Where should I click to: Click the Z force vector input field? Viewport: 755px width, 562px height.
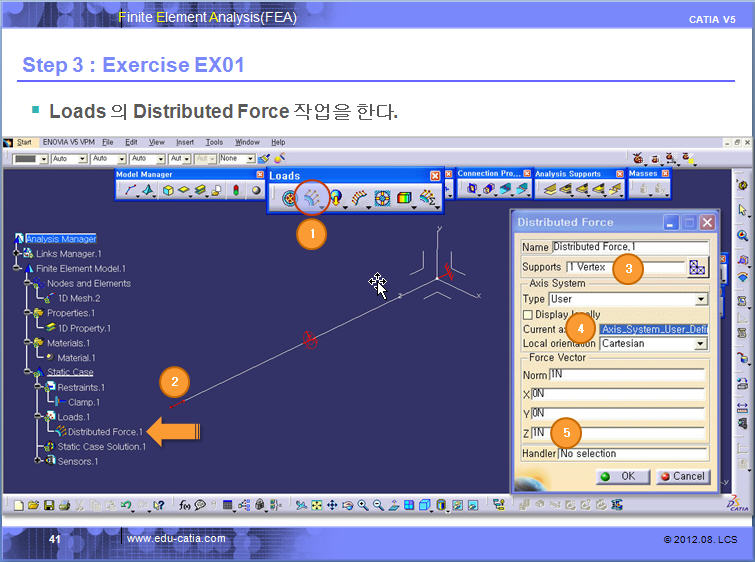coord(618,432)
